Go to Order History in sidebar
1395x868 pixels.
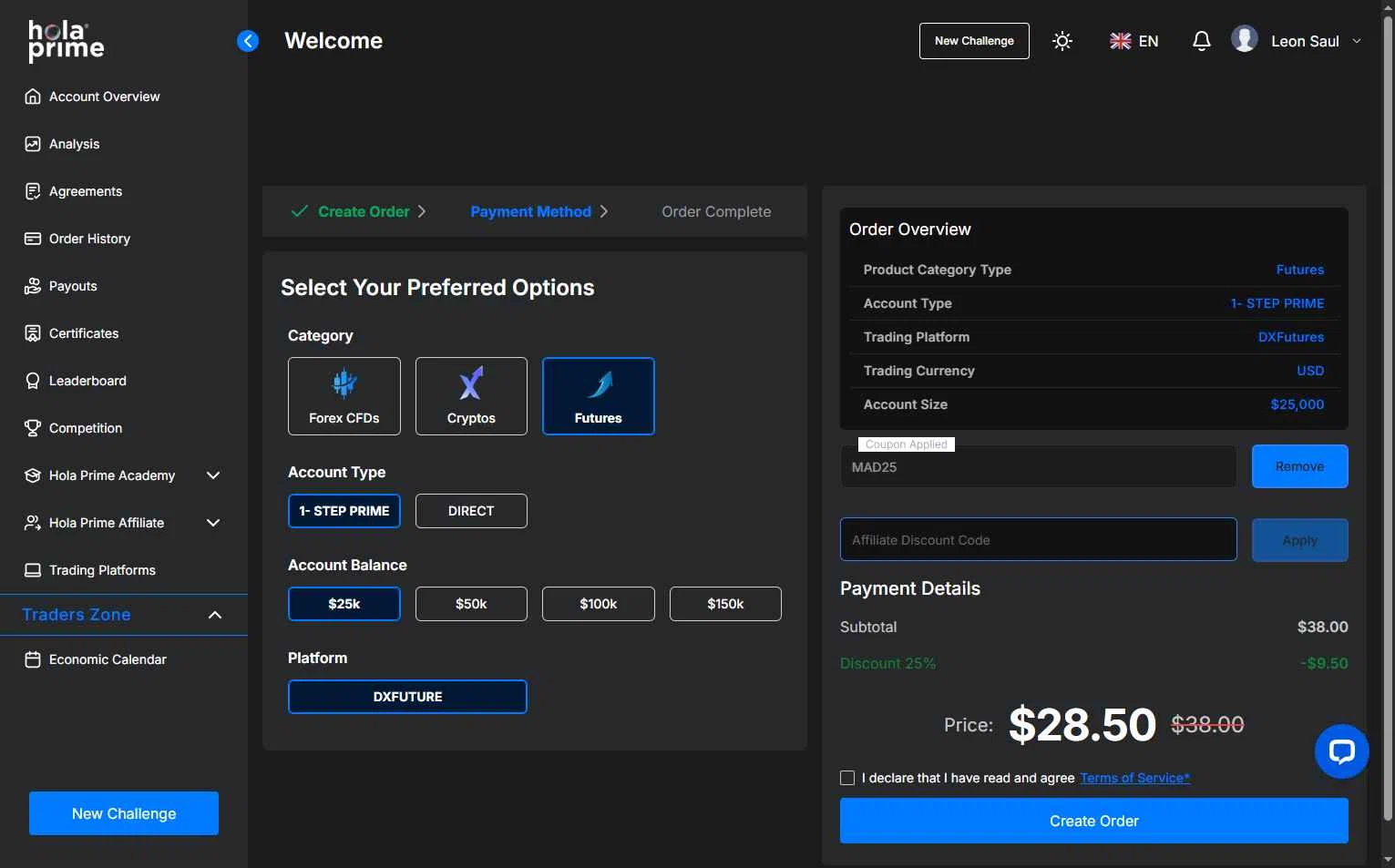click(x=89, y=239)
